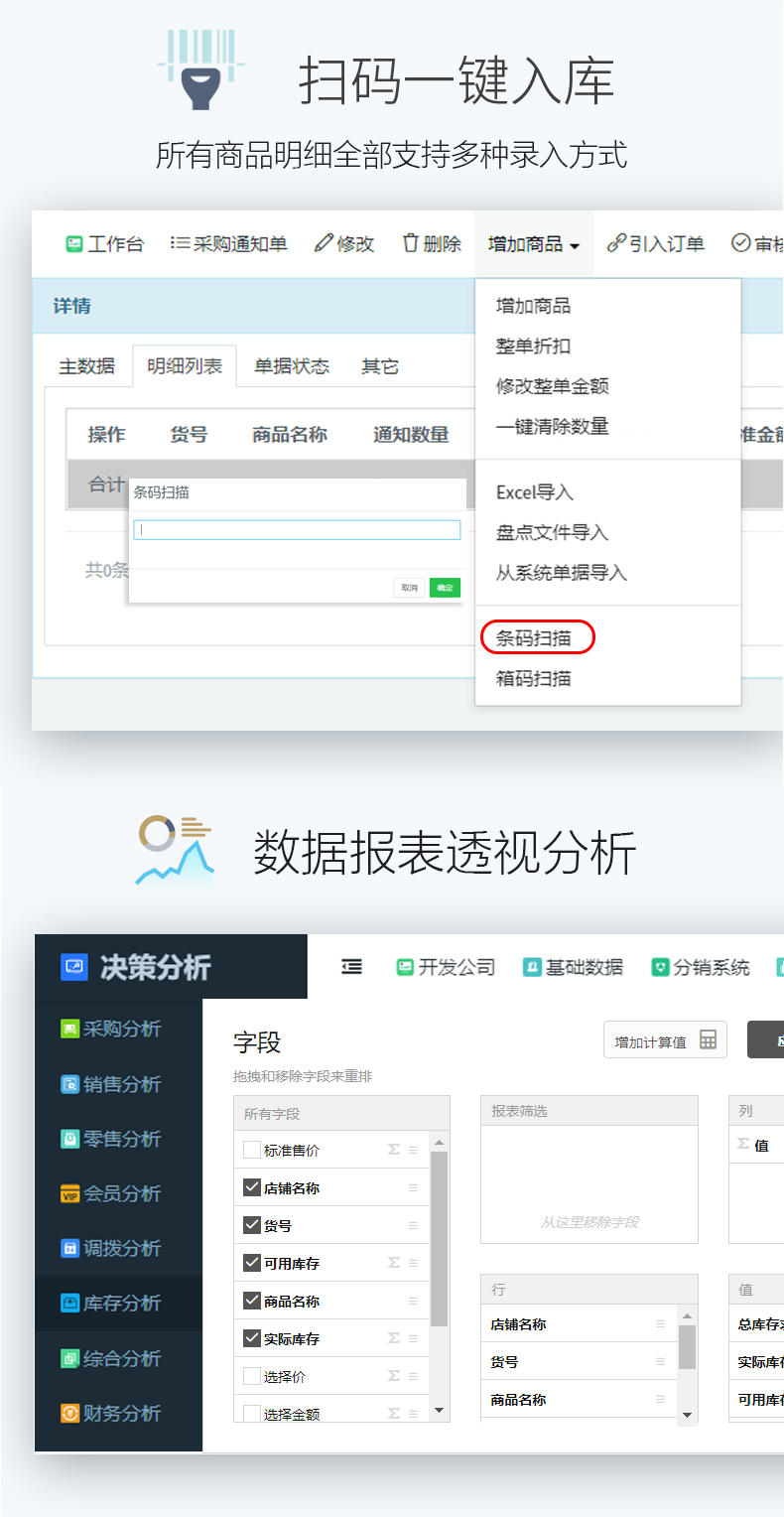The width and height of the screenshot is (784, 1517).
Task: Toggle the hamburger menu icon beside 决策分析
Action: coord(351,967)
